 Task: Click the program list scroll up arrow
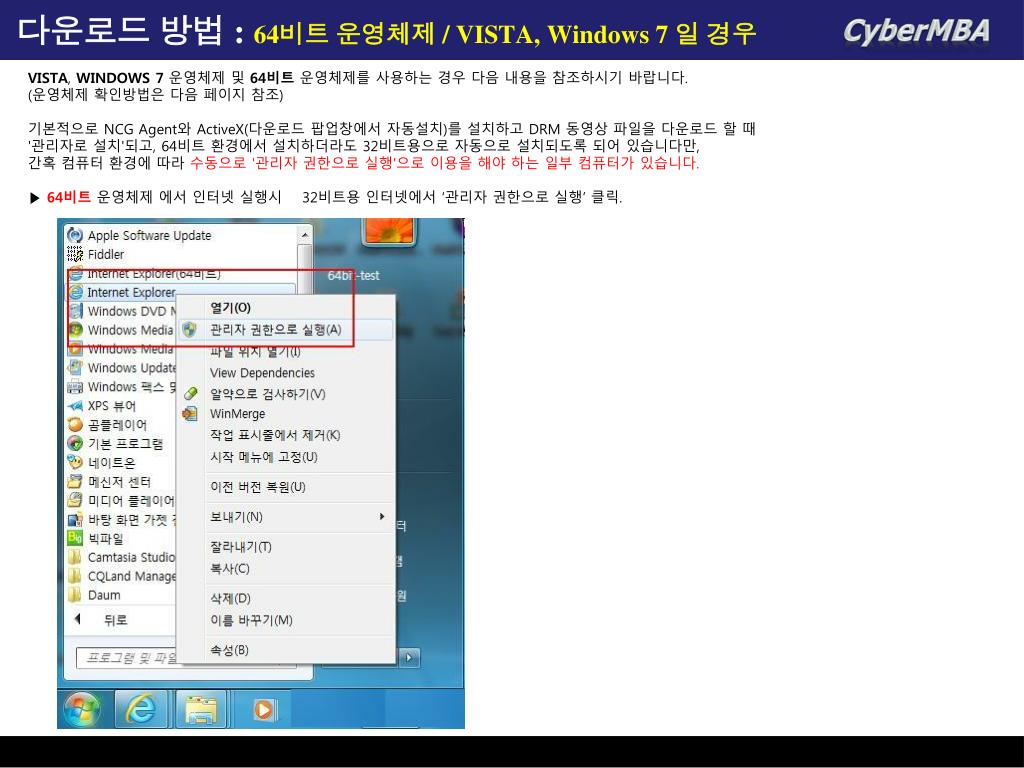[304, 234]
